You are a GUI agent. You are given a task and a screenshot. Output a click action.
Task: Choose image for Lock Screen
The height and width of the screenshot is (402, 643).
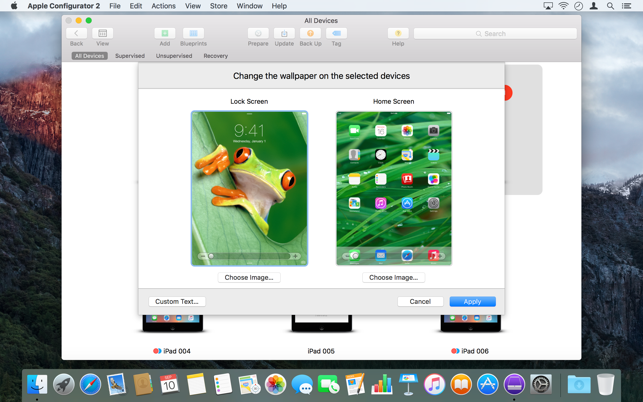tap(249, 277)
